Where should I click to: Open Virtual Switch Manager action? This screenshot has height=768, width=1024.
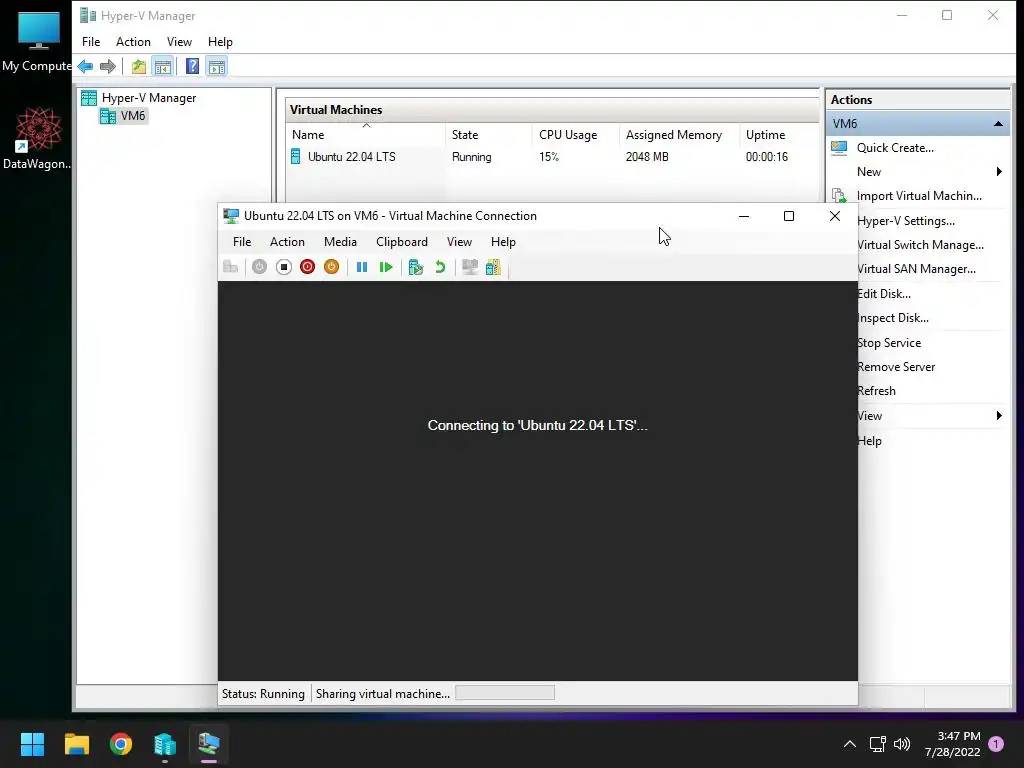point(920,245)
